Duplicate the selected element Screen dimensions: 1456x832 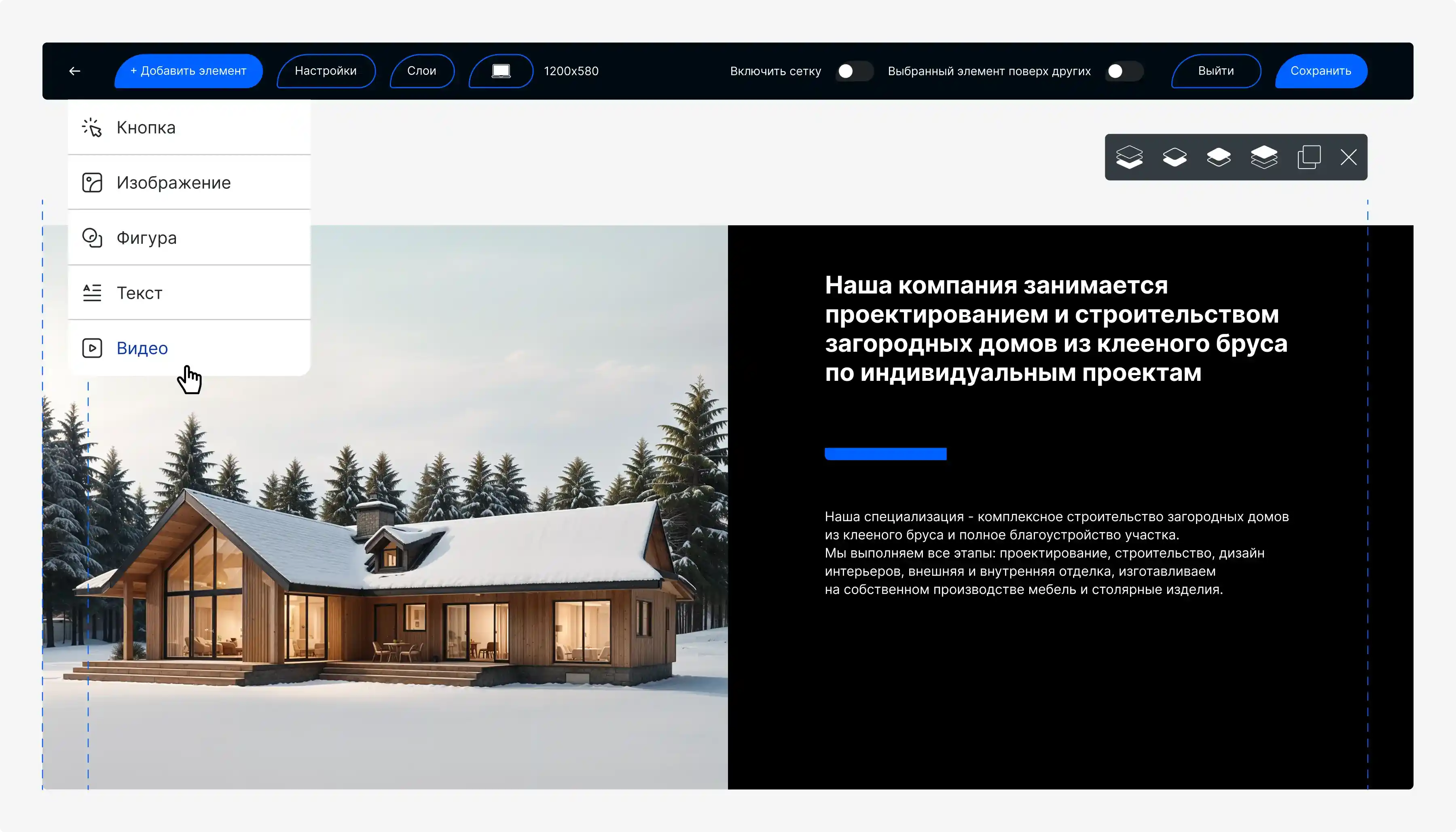pos(1309,157)
